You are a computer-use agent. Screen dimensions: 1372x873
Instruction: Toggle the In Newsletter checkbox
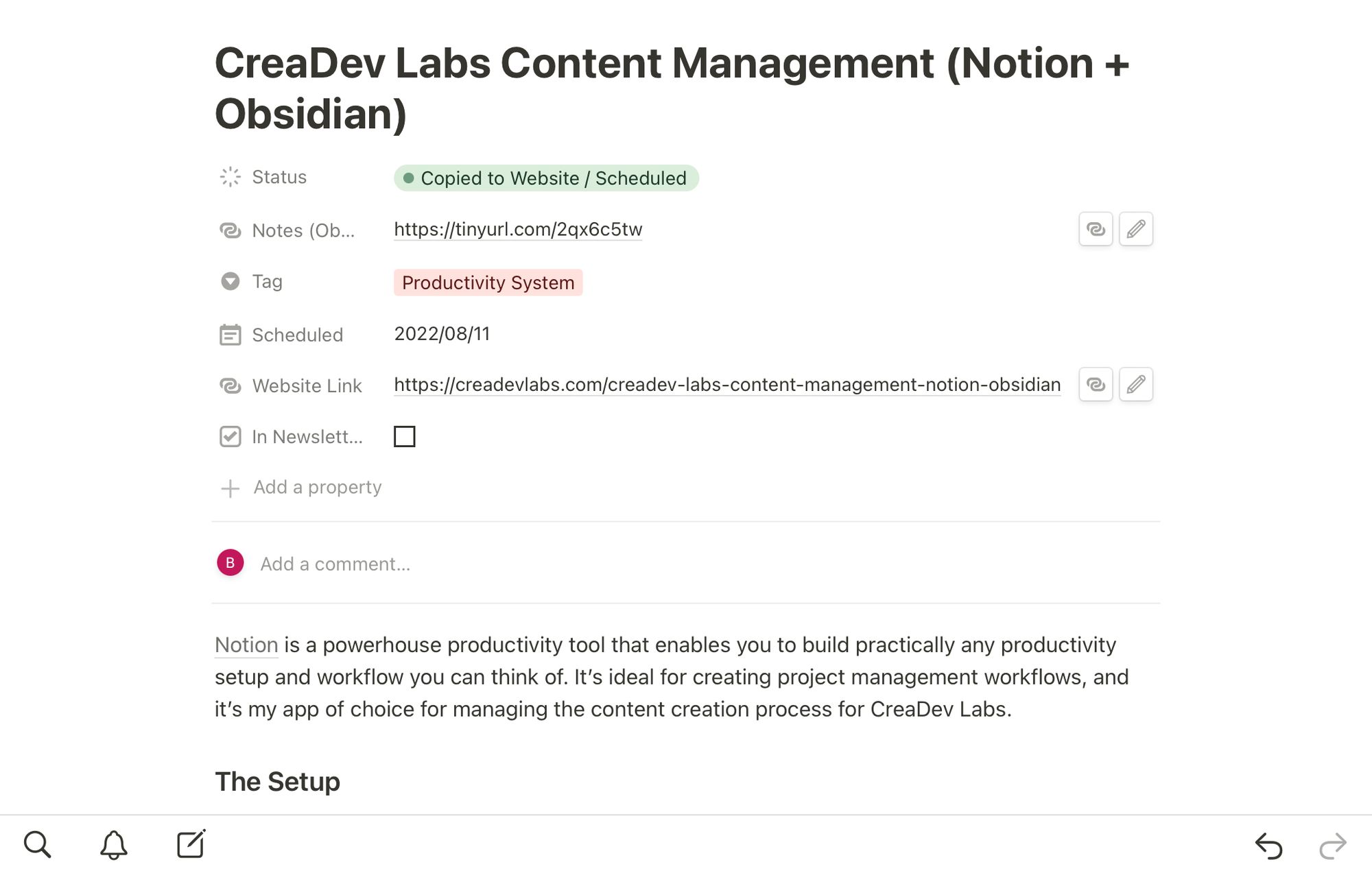(405, 436)
